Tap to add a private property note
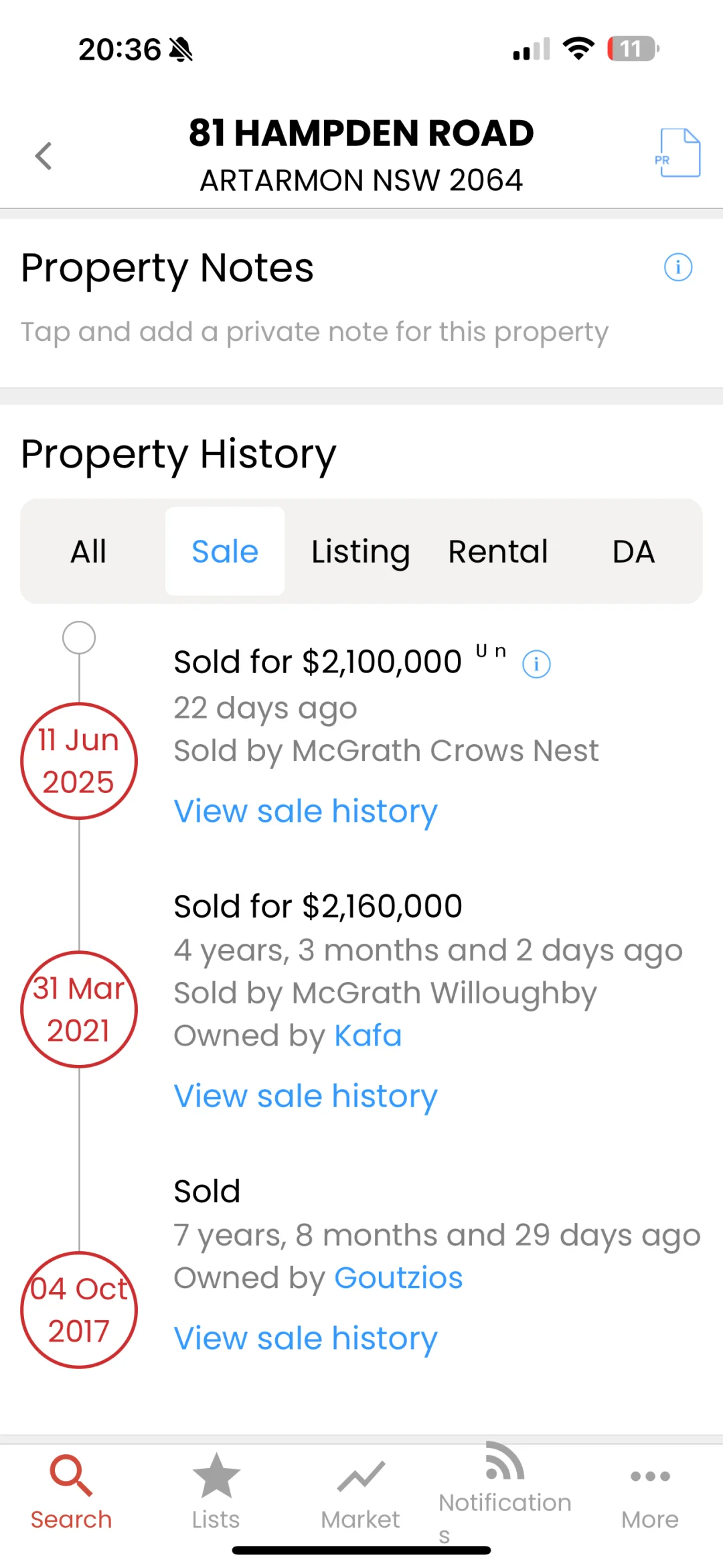 315,332
